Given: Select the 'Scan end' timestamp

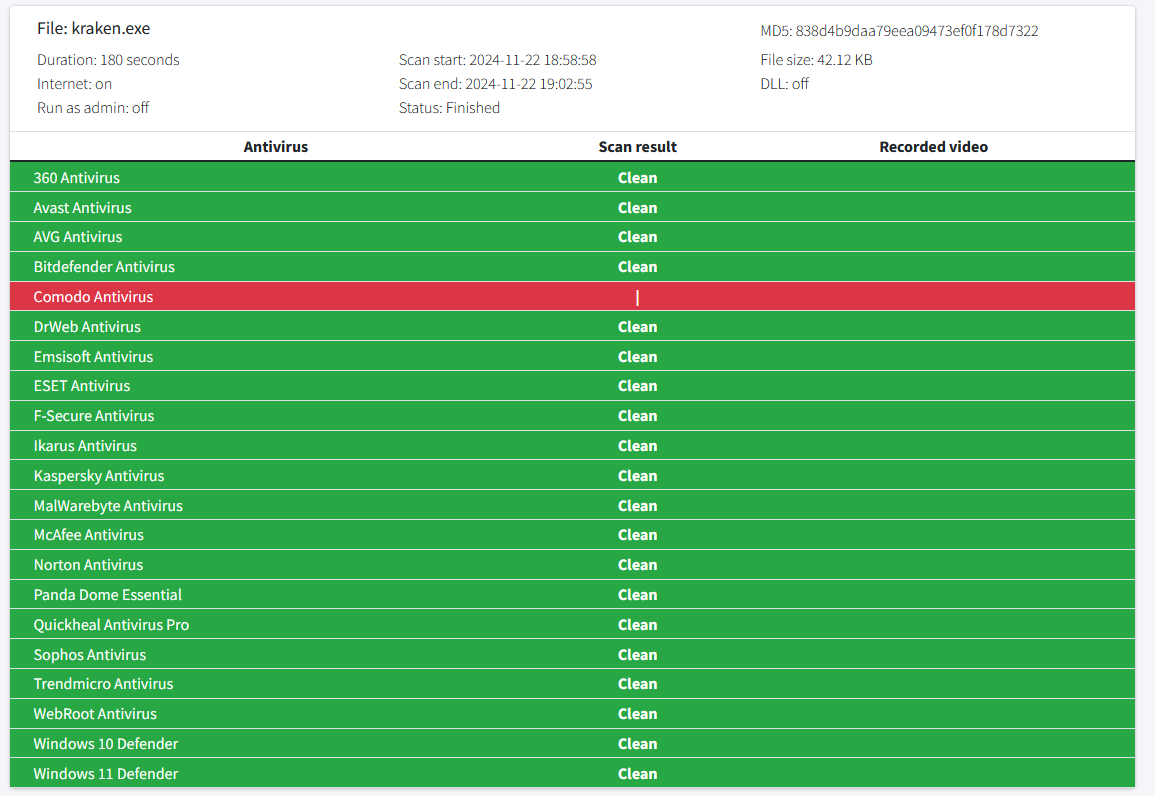Looking at the screenshot, I should click(x=528, y=84).
